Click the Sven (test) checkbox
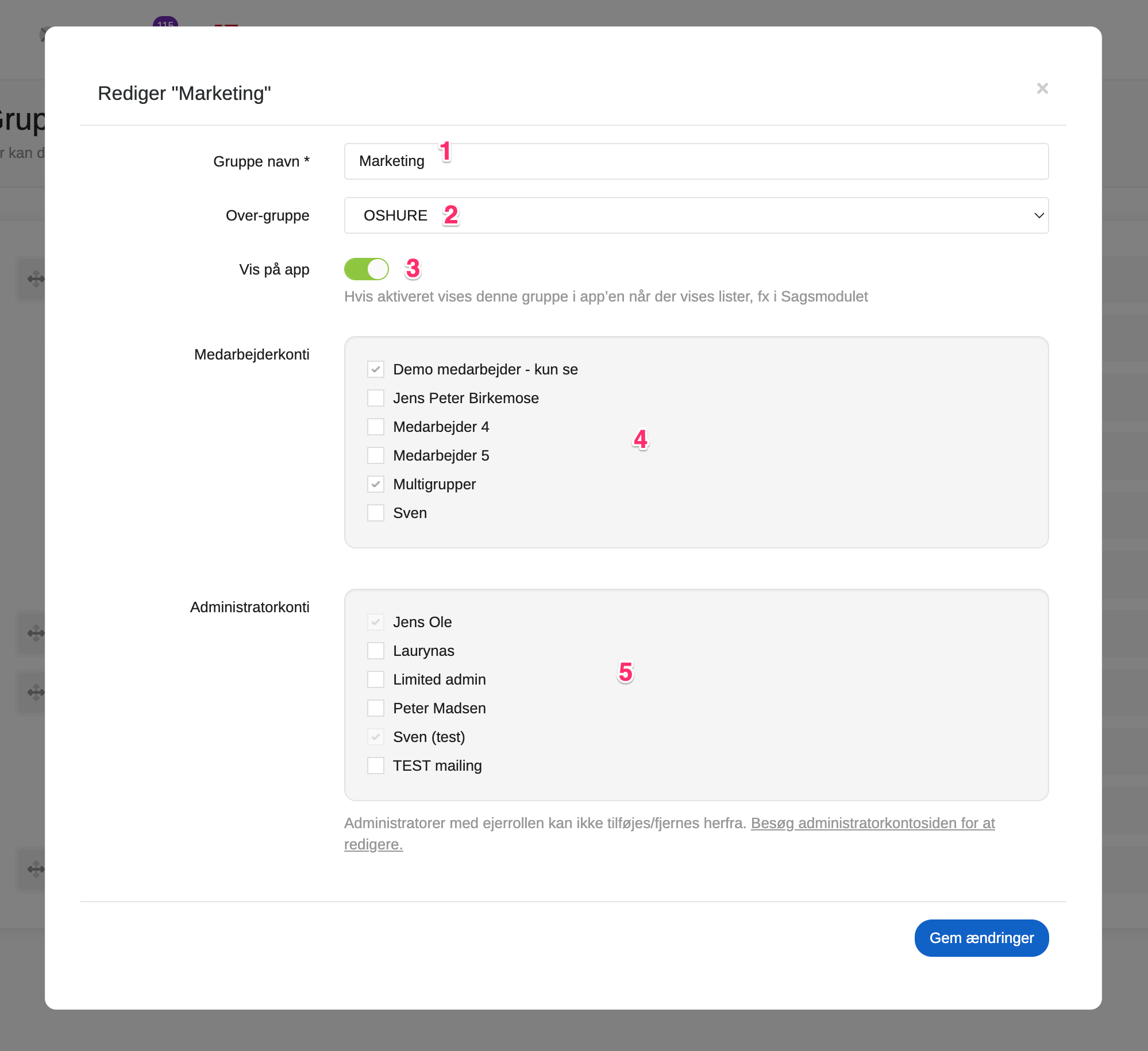Viewport: 1148px width, 1051px height. click(376, 737)
